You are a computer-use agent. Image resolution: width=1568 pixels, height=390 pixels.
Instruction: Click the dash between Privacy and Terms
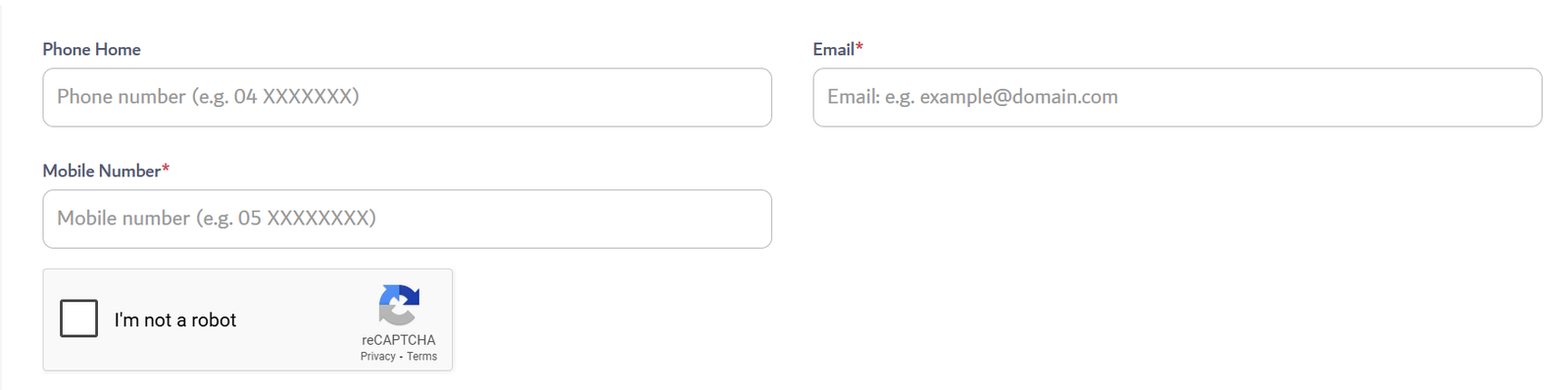(x=401, y=357)
